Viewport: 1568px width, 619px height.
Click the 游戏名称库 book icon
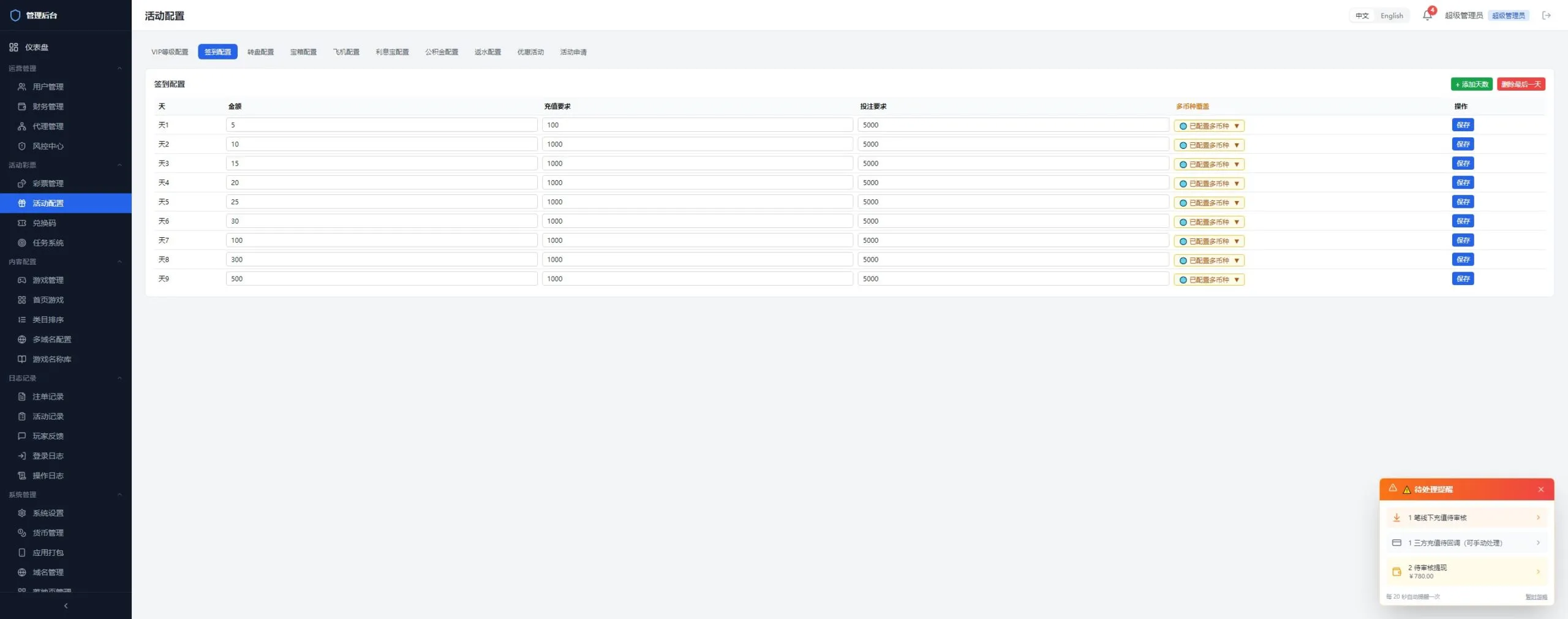(x=22, y=359)
